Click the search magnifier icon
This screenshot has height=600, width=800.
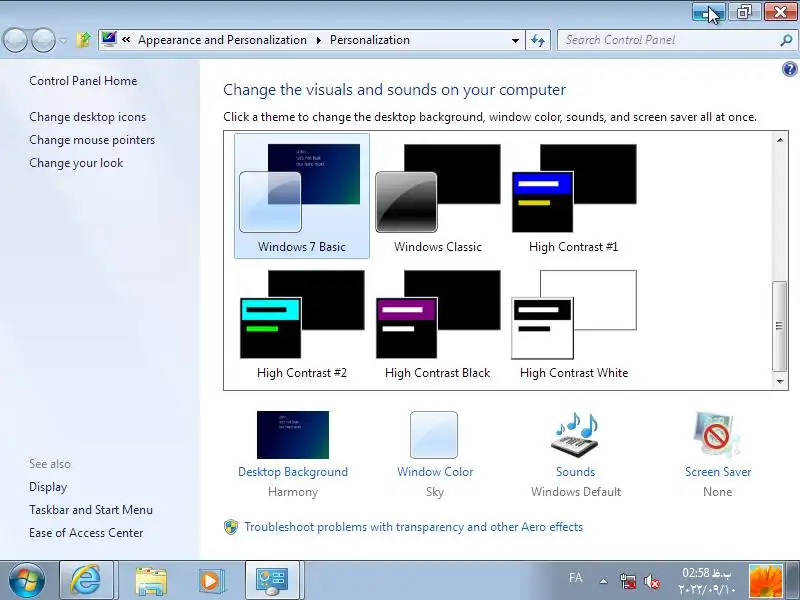coord(786,40)
